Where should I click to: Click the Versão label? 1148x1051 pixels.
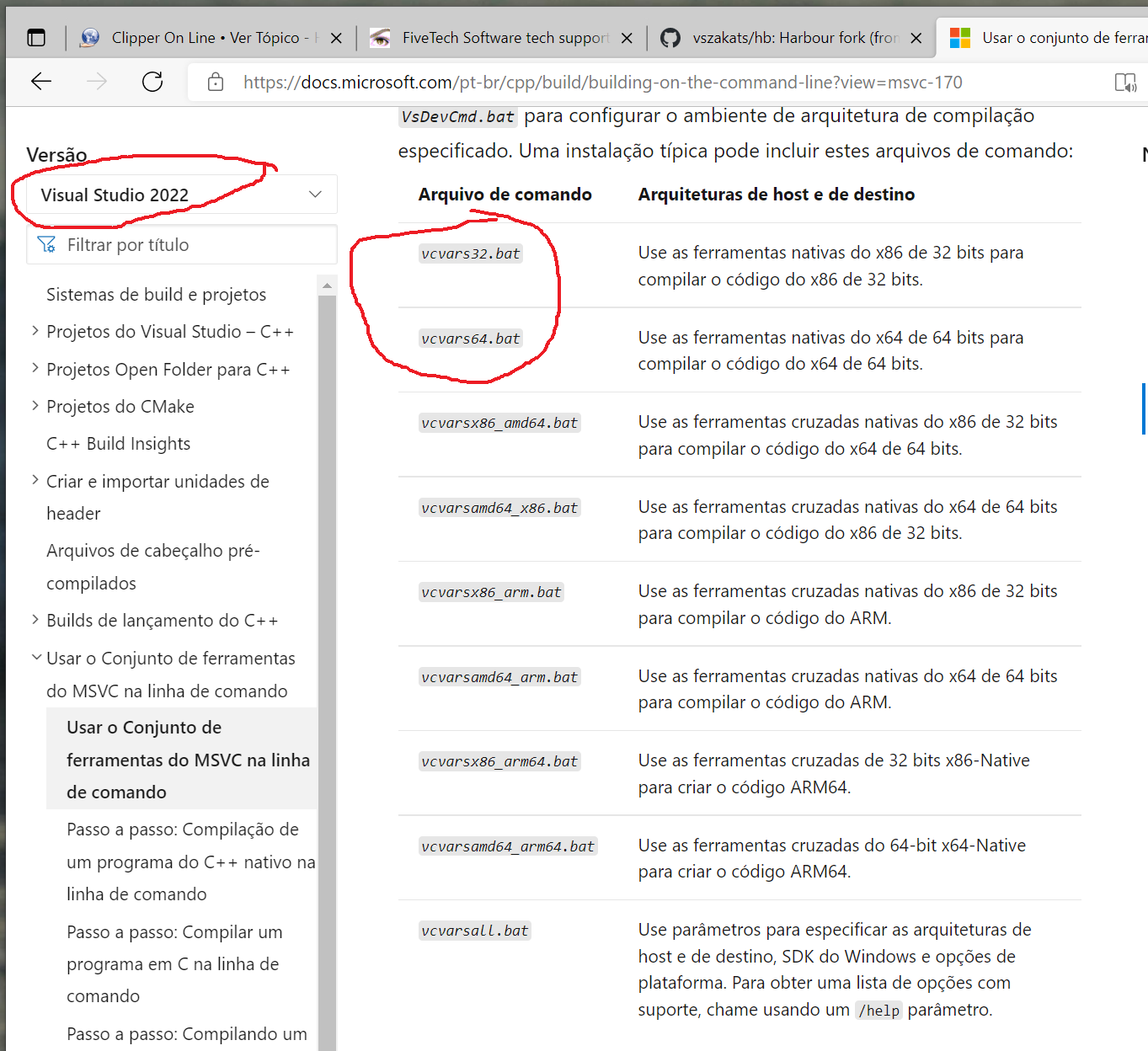(56, 154)
